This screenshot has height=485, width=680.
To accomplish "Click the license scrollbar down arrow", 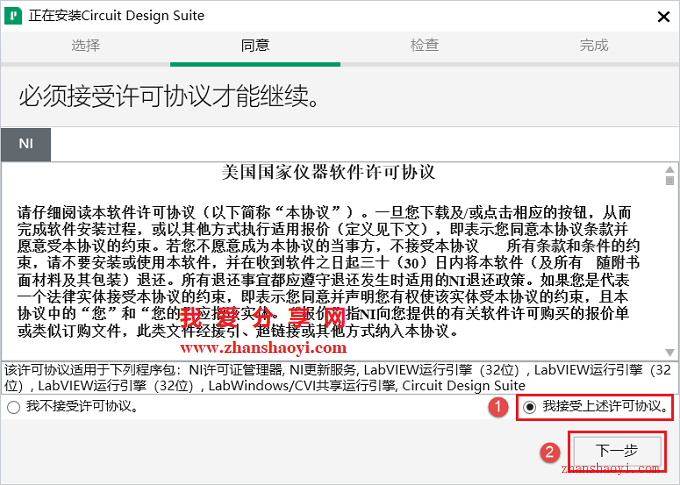I will click(670, 353).
